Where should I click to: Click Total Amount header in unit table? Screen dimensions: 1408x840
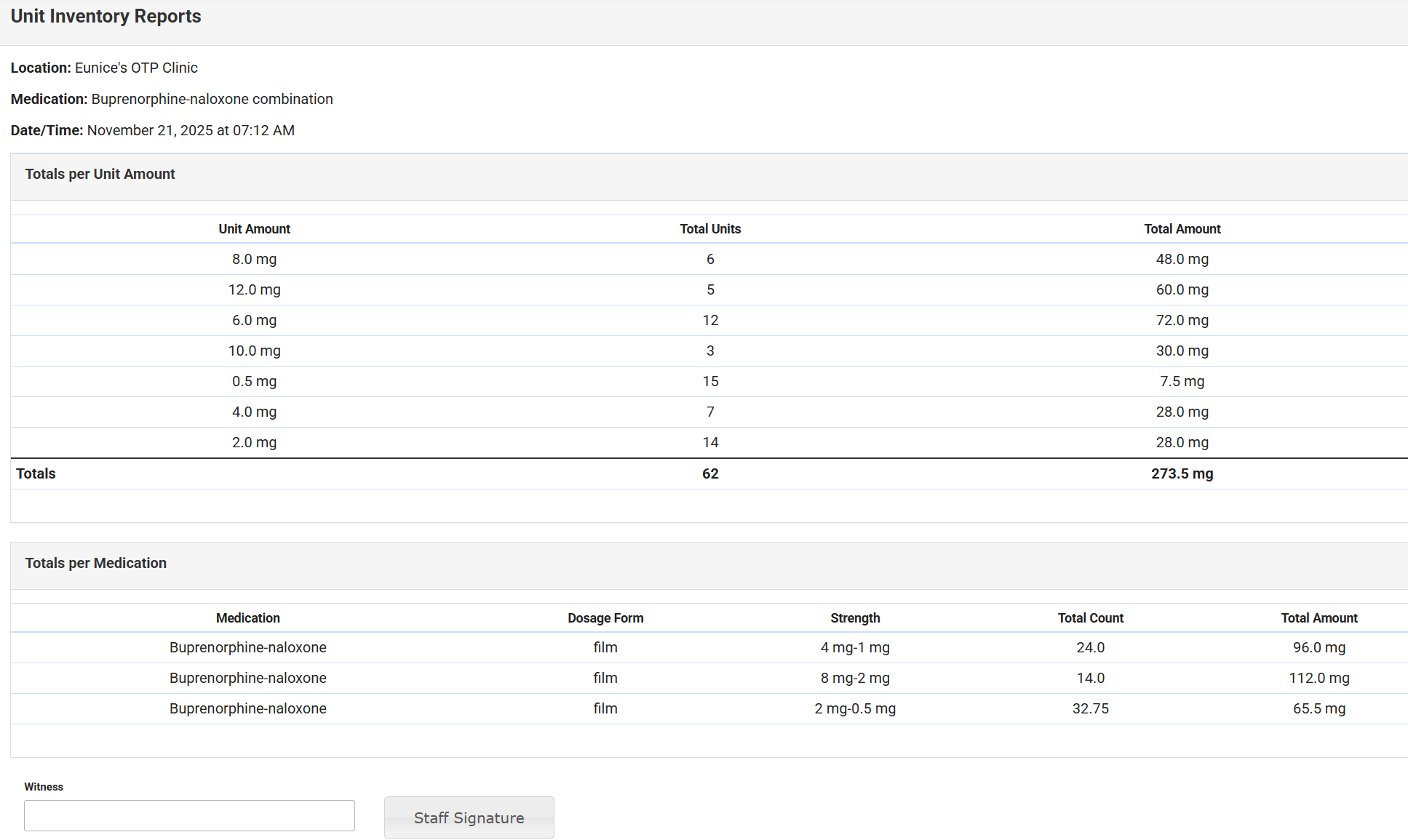point(1181,229)
